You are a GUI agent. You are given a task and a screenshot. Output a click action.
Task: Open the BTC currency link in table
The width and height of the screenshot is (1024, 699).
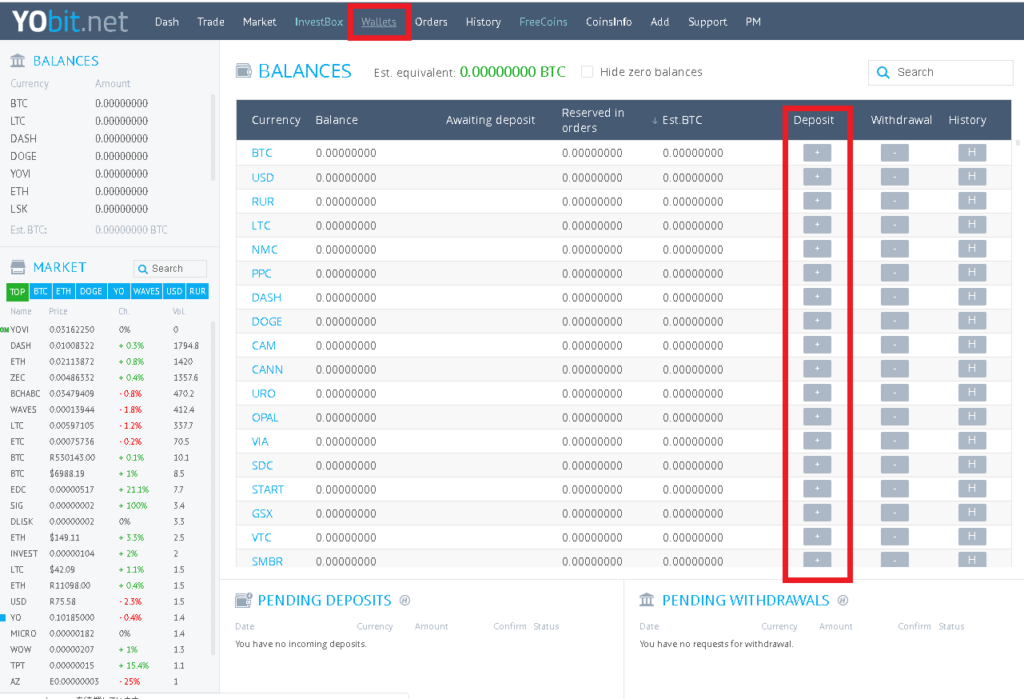(x=262, y=153)
